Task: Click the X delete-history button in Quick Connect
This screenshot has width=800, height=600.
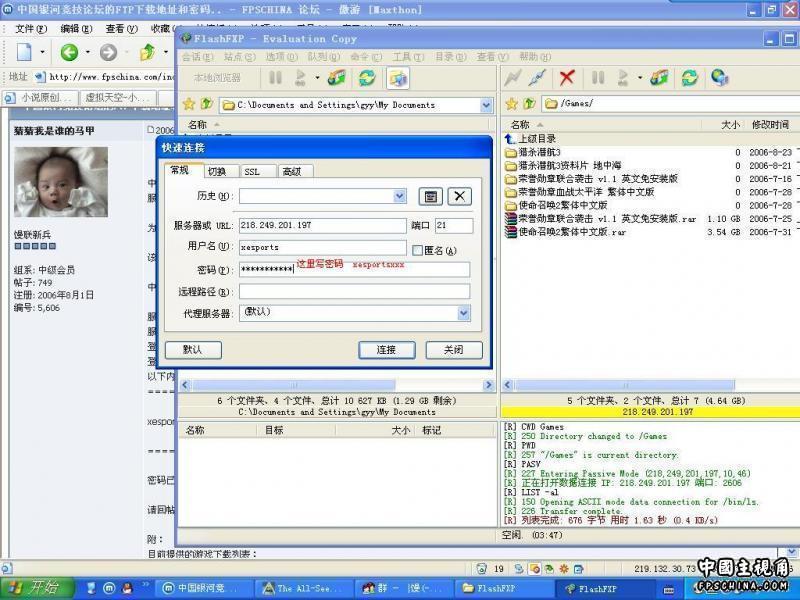Action: (x=459, y=196)
